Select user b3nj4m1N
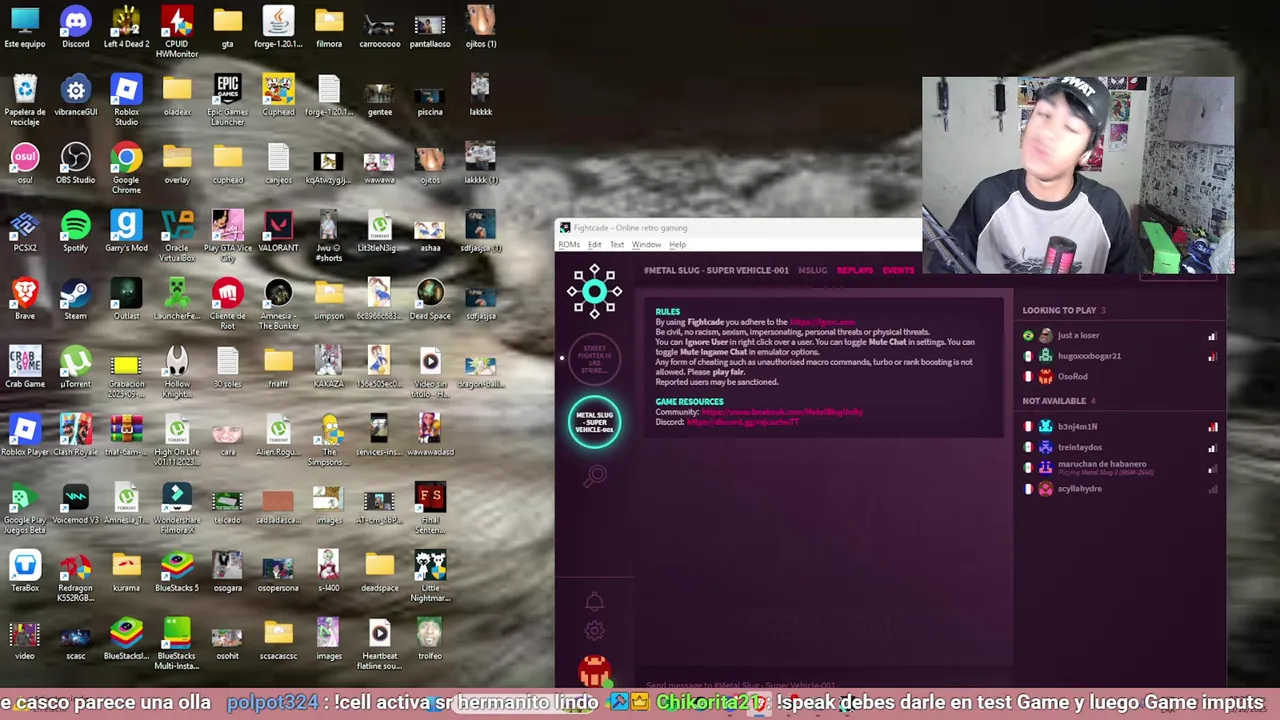Viewport: 1280px width, 720px height. coord(1077,427)
